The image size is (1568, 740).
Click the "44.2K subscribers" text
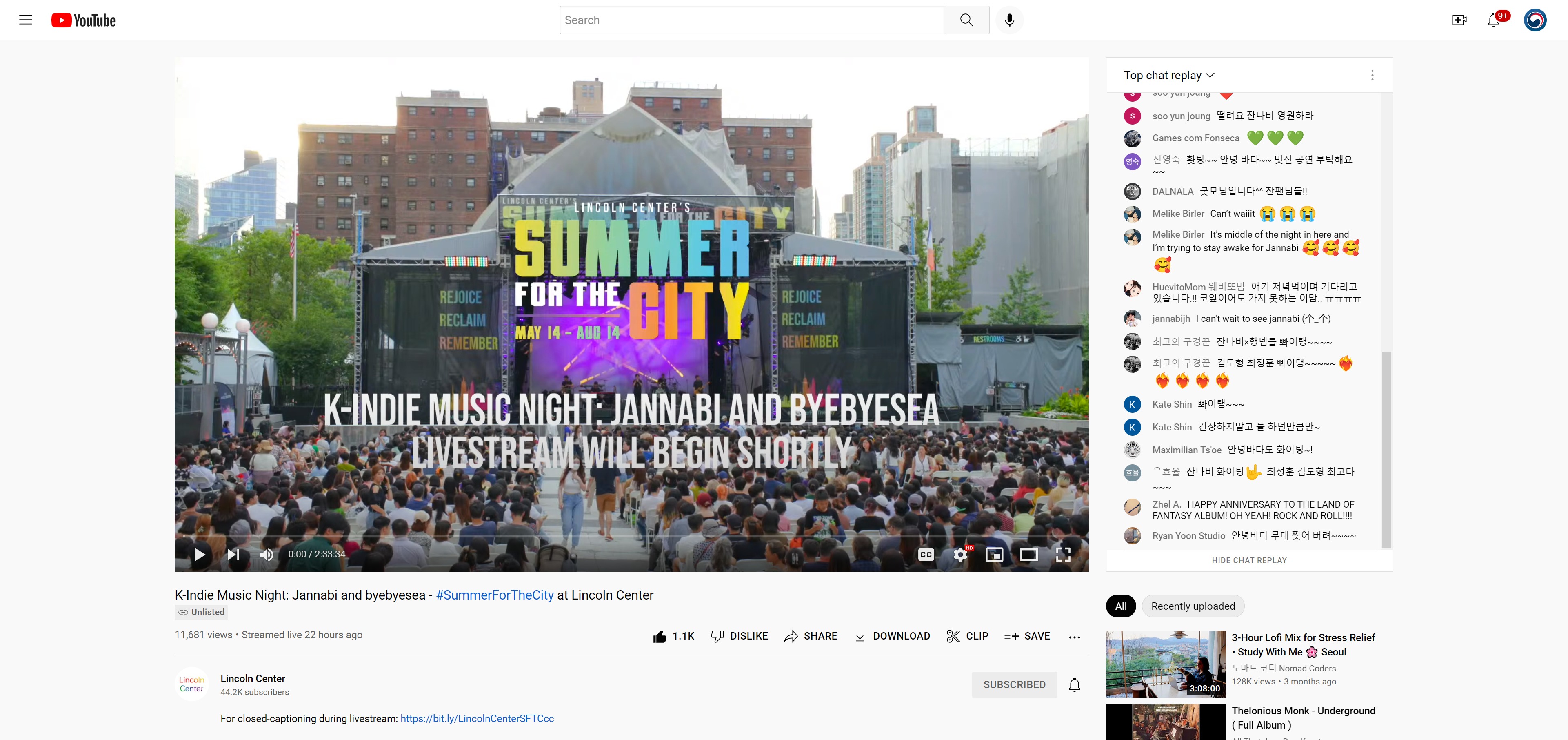254,693
